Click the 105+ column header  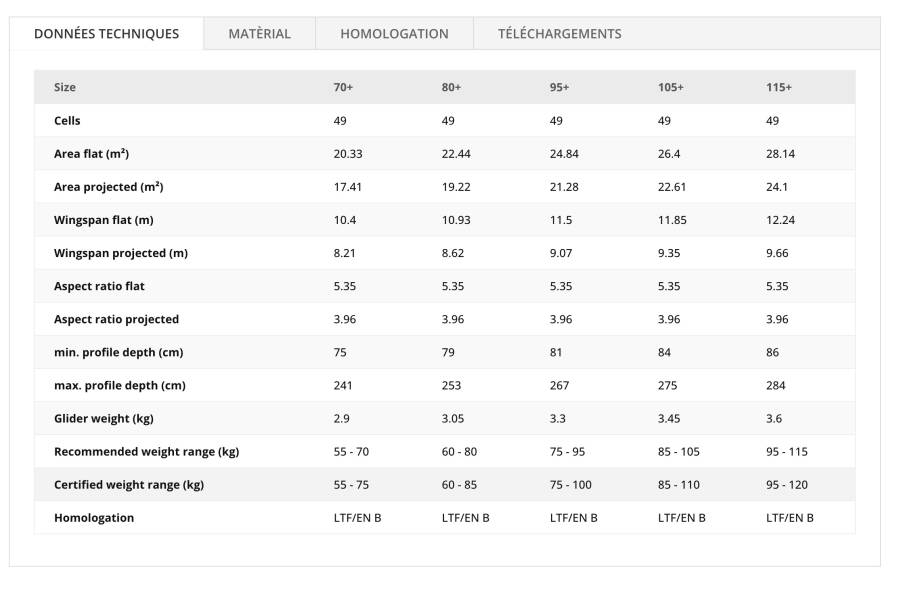tap(671, 87)
